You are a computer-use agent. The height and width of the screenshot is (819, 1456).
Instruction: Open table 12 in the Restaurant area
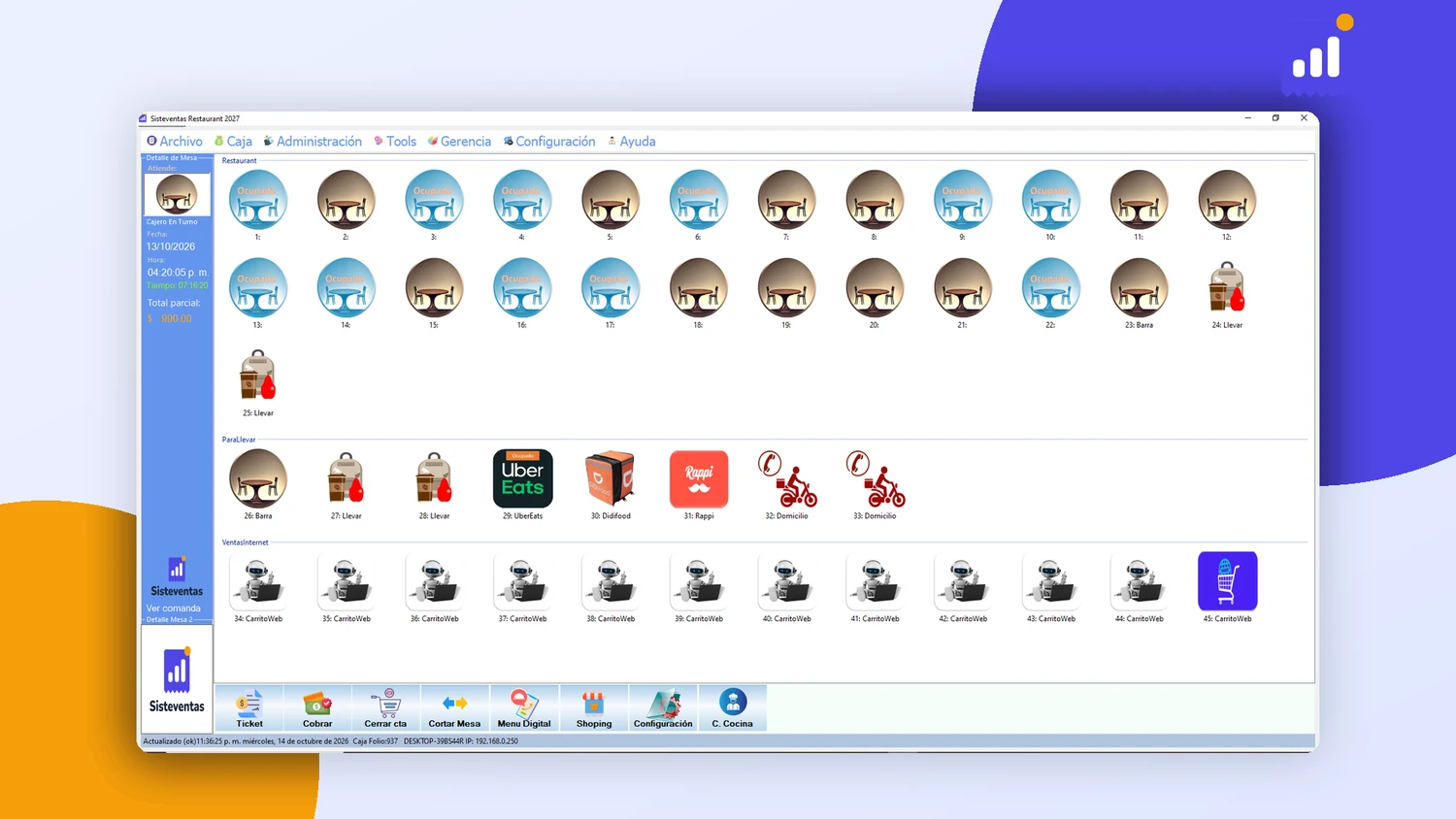1227,200
